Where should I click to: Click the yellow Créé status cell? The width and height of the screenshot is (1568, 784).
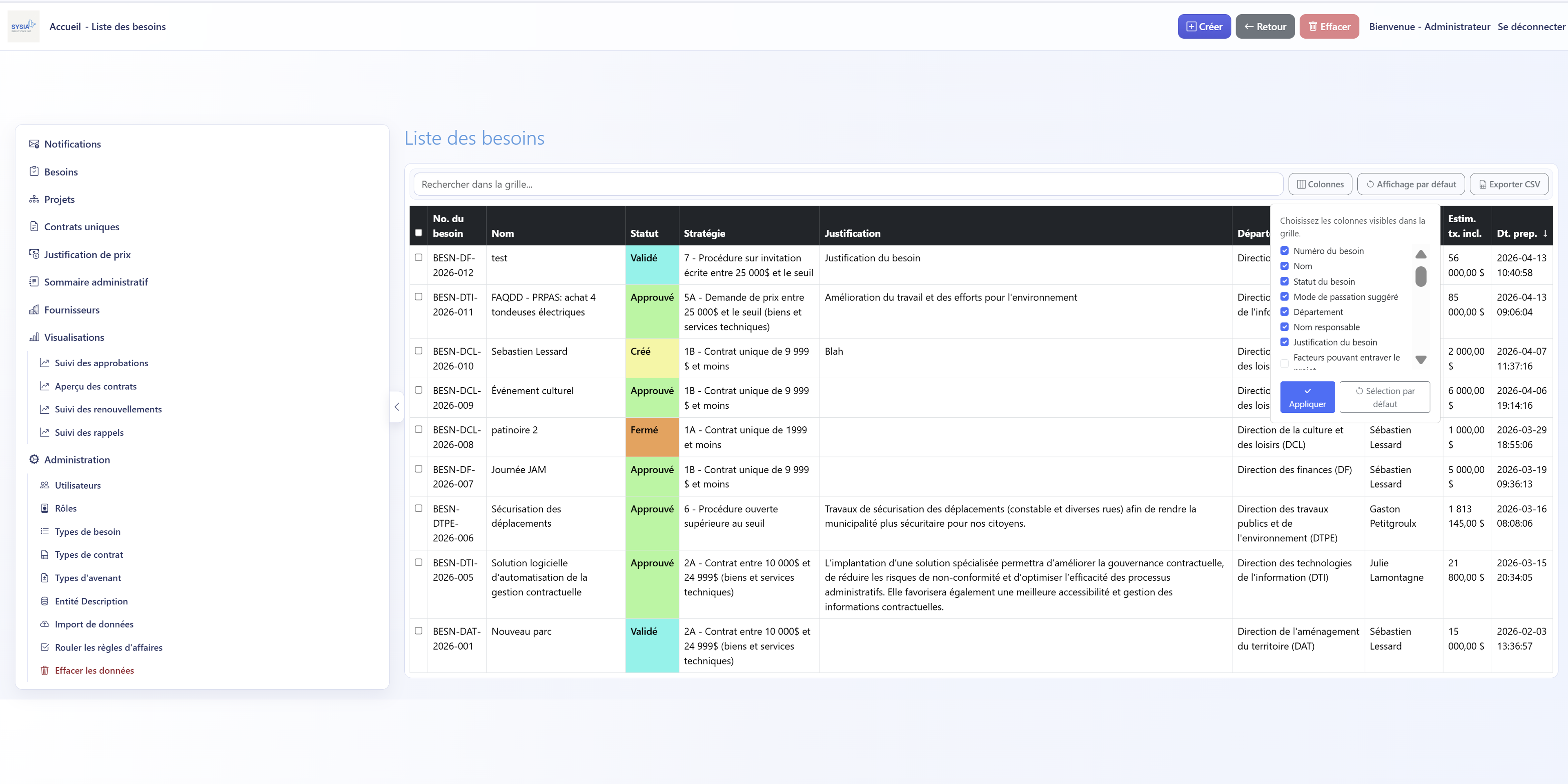pos(652,358)
